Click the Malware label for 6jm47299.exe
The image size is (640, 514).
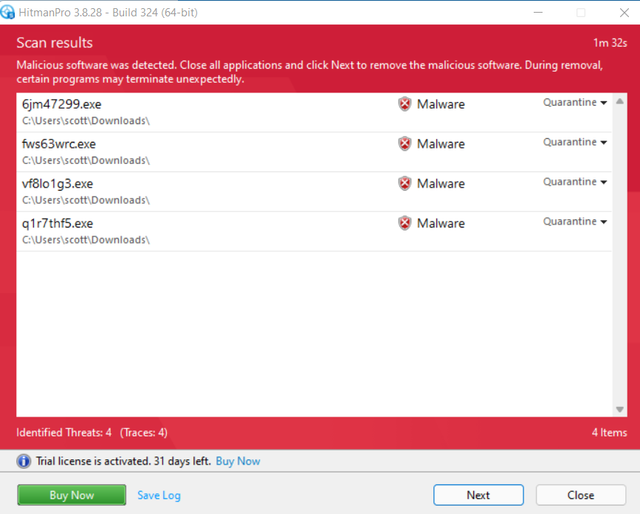pos(441,104)
